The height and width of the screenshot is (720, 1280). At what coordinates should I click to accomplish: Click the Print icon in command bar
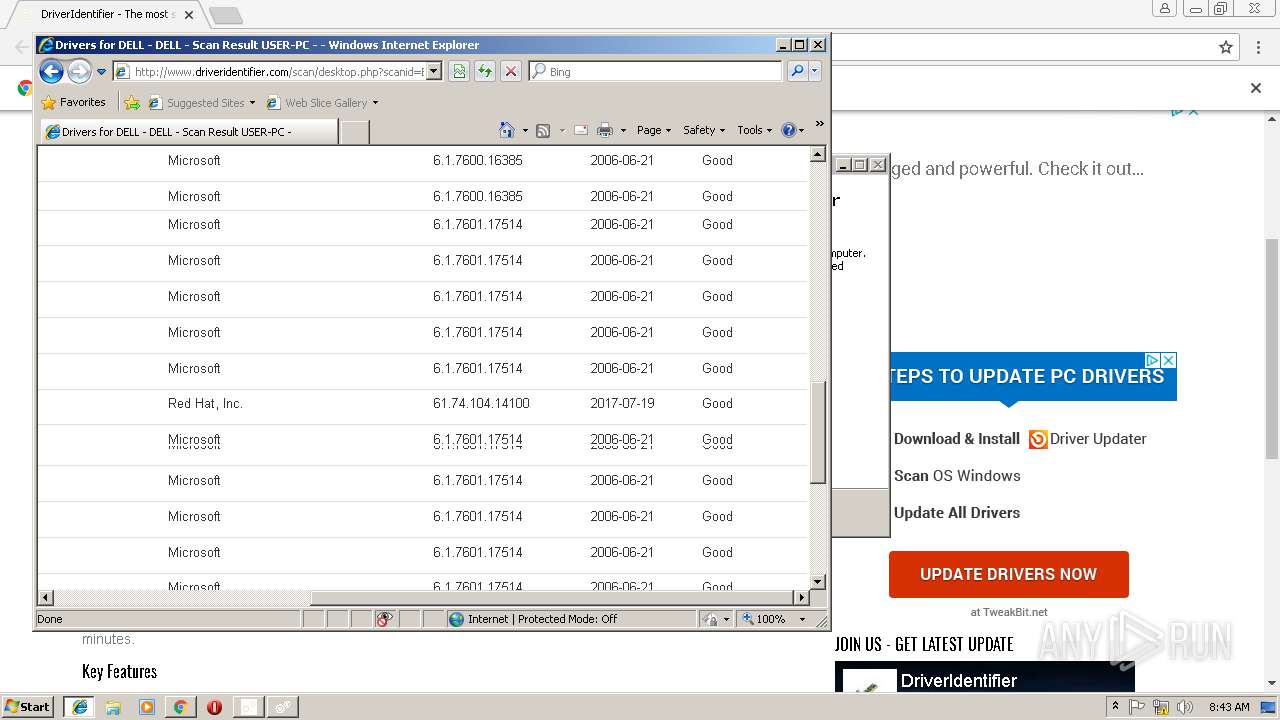605,131
